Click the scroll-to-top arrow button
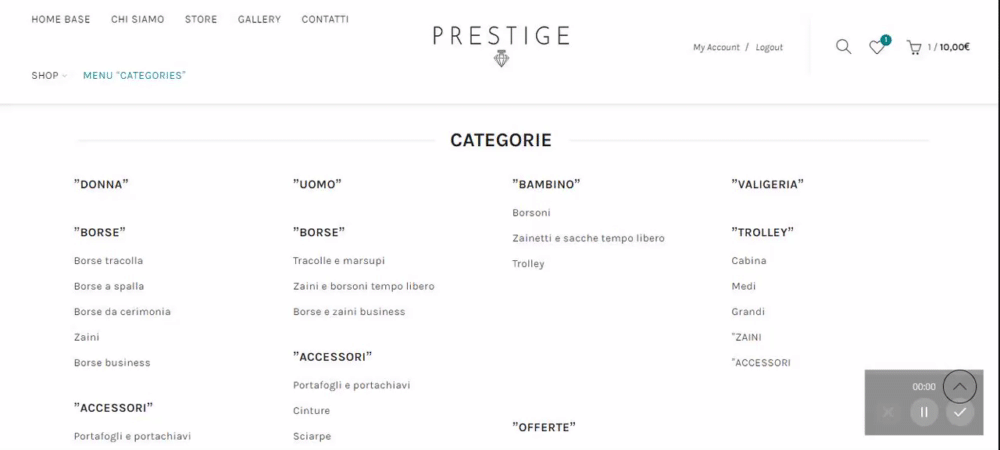Image resolution: width=1000 pixels, height=450 pixels. click(959, 386)
